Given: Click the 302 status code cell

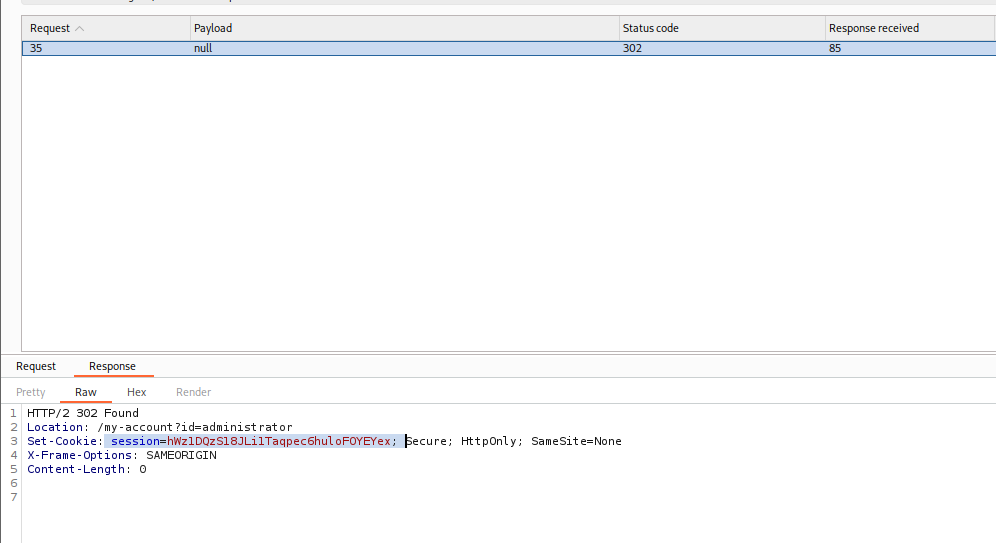Looking at the screenshot, I should (x=632, y=48).
